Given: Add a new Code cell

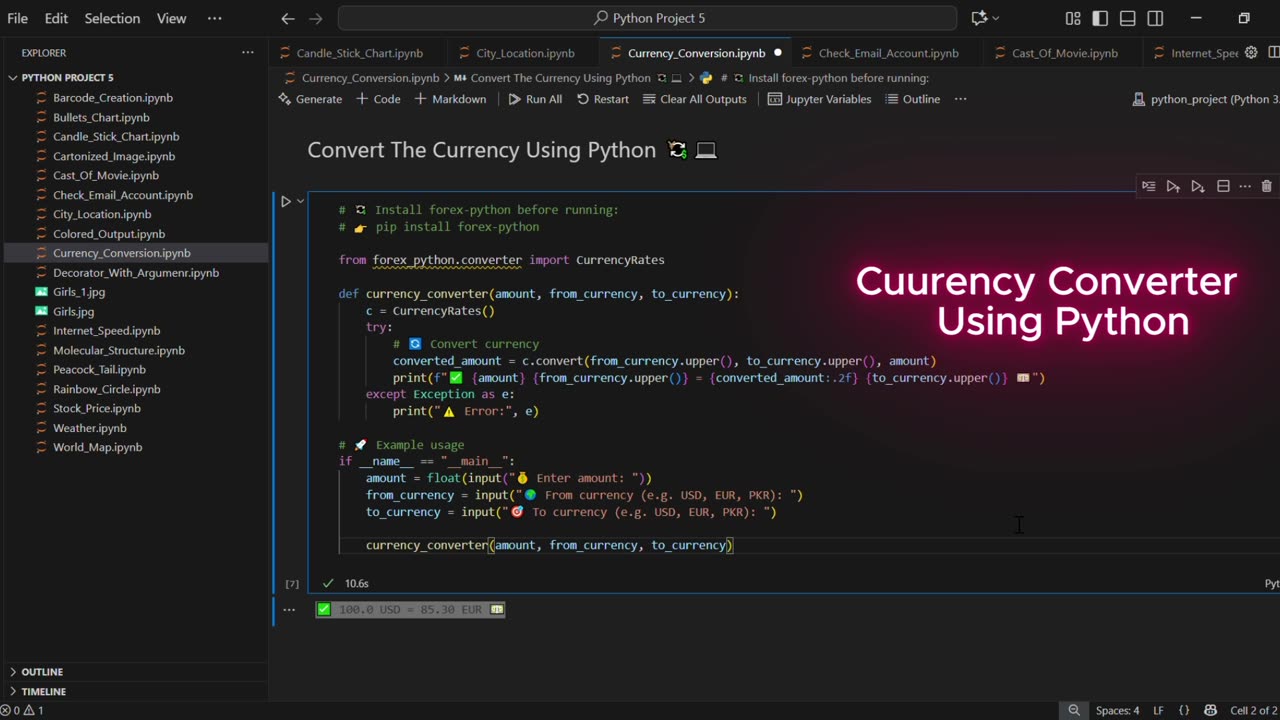Looking at the screenshot, I should 379,99.
